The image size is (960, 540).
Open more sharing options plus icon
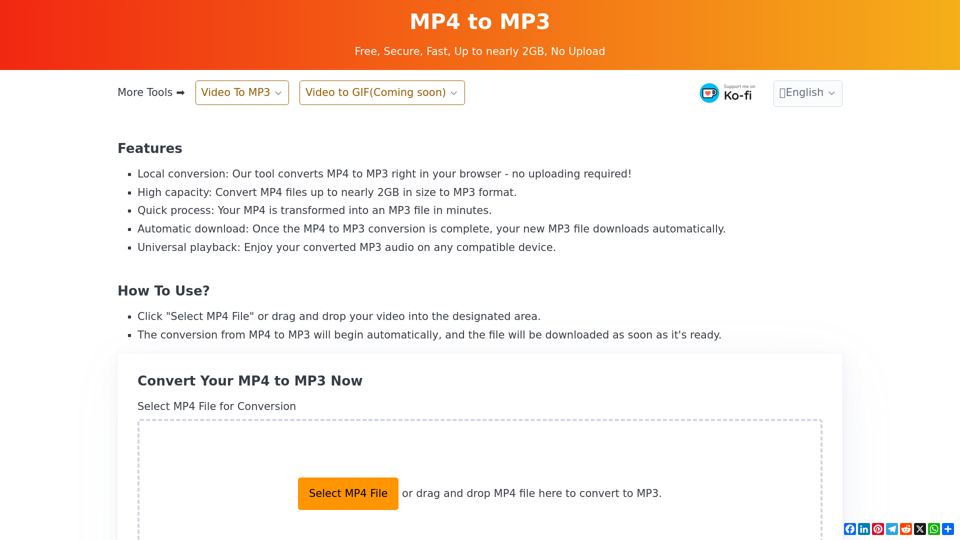click(948, 529)
